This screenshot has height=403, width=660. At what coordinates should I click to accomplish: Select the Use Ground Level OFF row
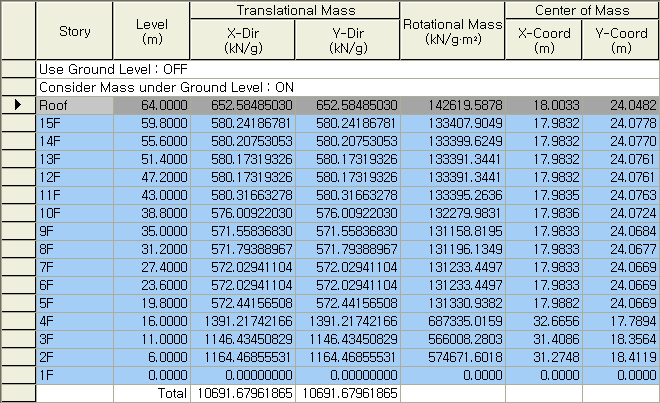point(348,69)
